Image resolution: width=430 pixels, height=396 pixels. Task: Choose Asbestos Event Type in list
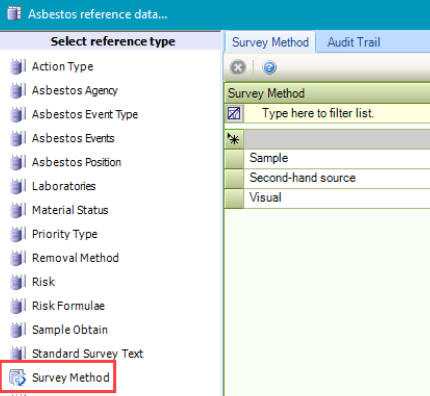click(x=85, y=115)
